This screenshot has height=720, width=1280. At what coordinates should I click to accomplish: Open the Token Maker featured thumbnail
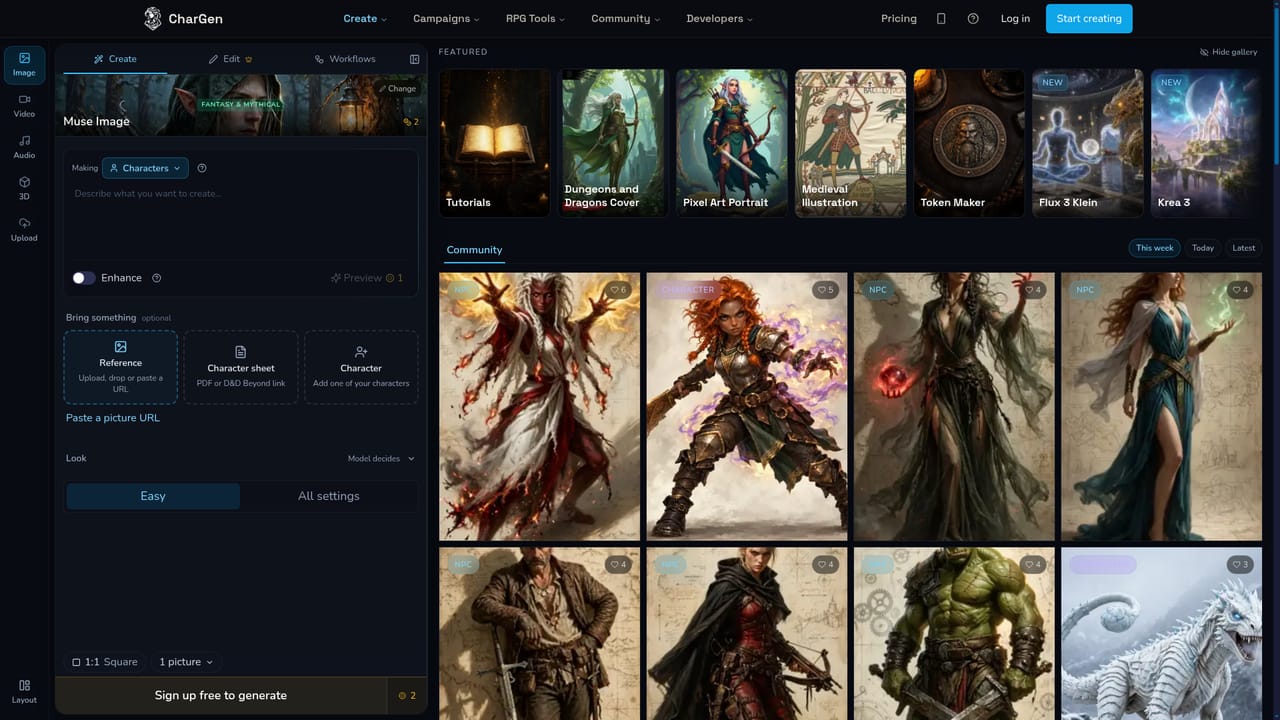click(970, 143)
